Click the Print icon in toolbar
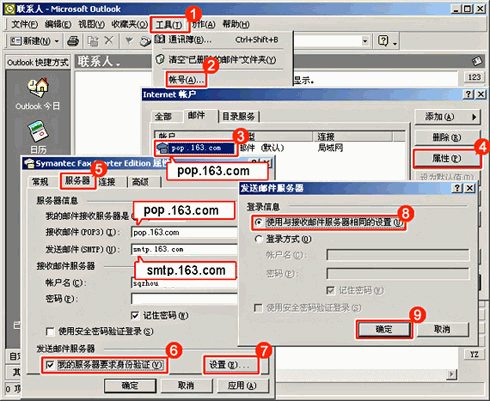The height and width of the screenshot is (401, 490). point(73,41)
